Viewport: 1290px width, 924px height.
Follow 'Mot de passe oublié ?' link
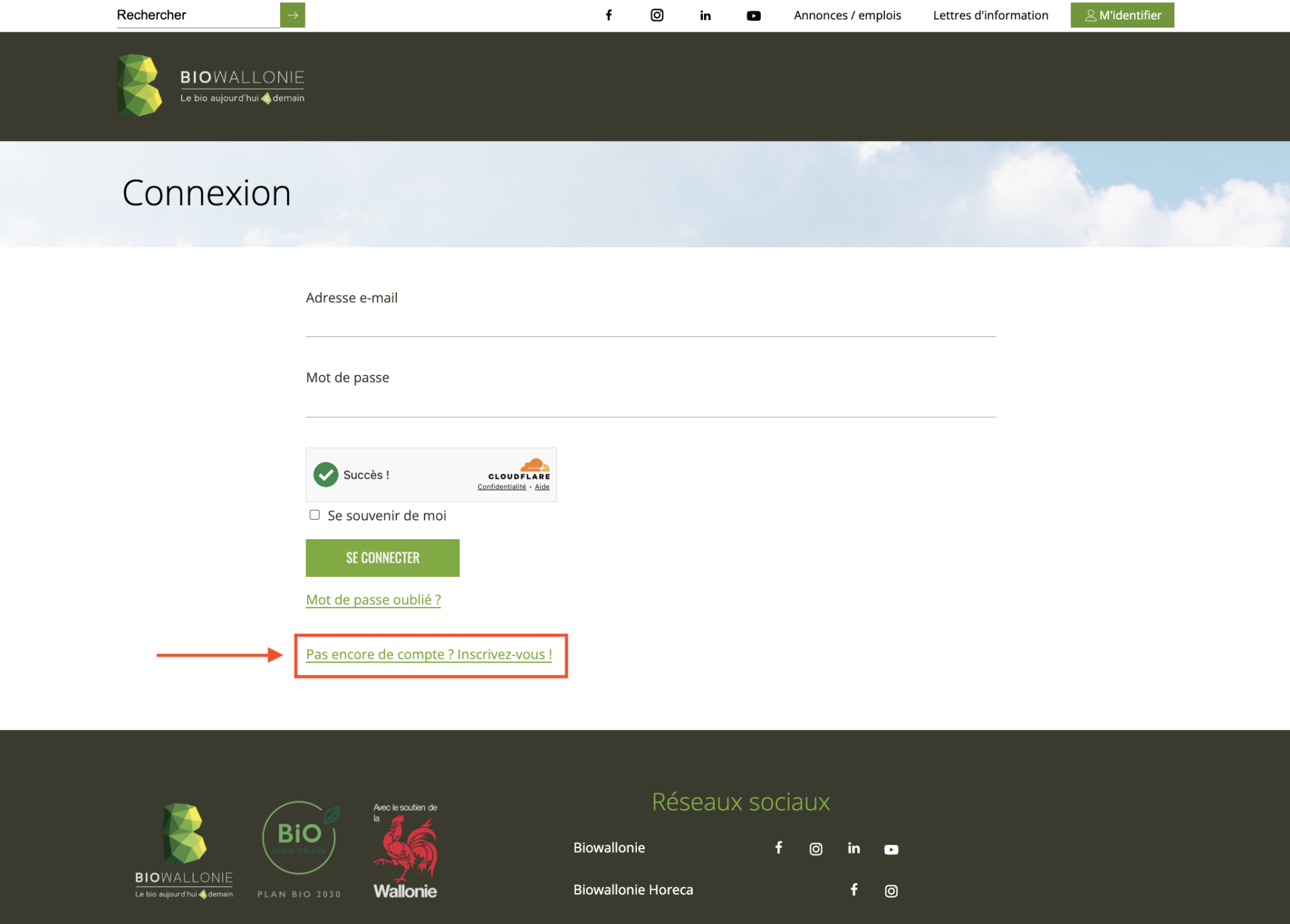click(374, 600)
